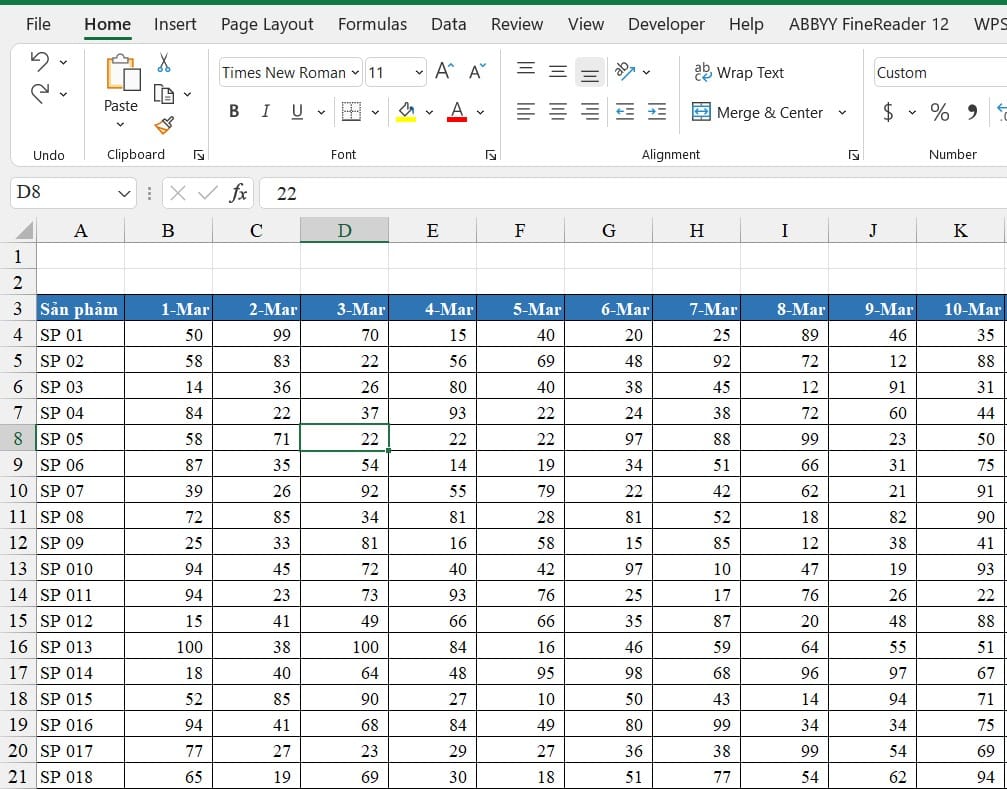Image resolution: width=1007 pixels, height=789 pixels.
Task: Click the Cut scissors icon
Action: (x=164, y=63)
